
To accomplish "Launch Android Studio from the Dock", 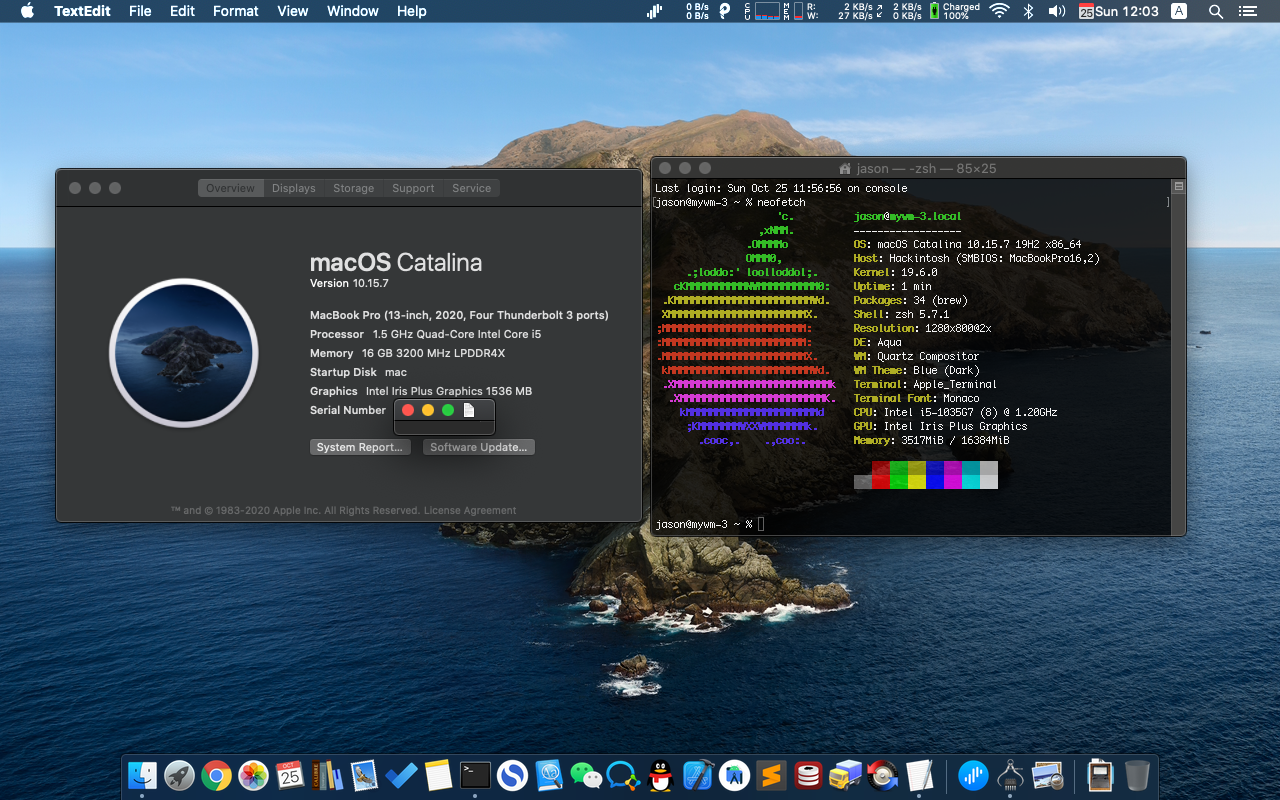I will click(x=734, y=775).
